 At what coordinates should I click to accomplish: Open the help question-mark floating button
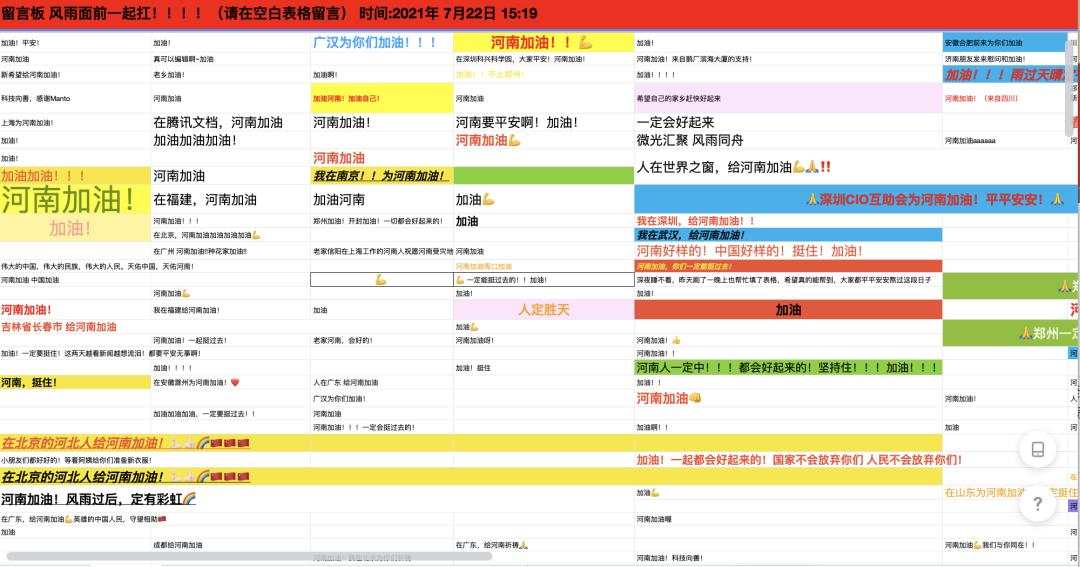pyautogui.click(x=1038, y=504)
